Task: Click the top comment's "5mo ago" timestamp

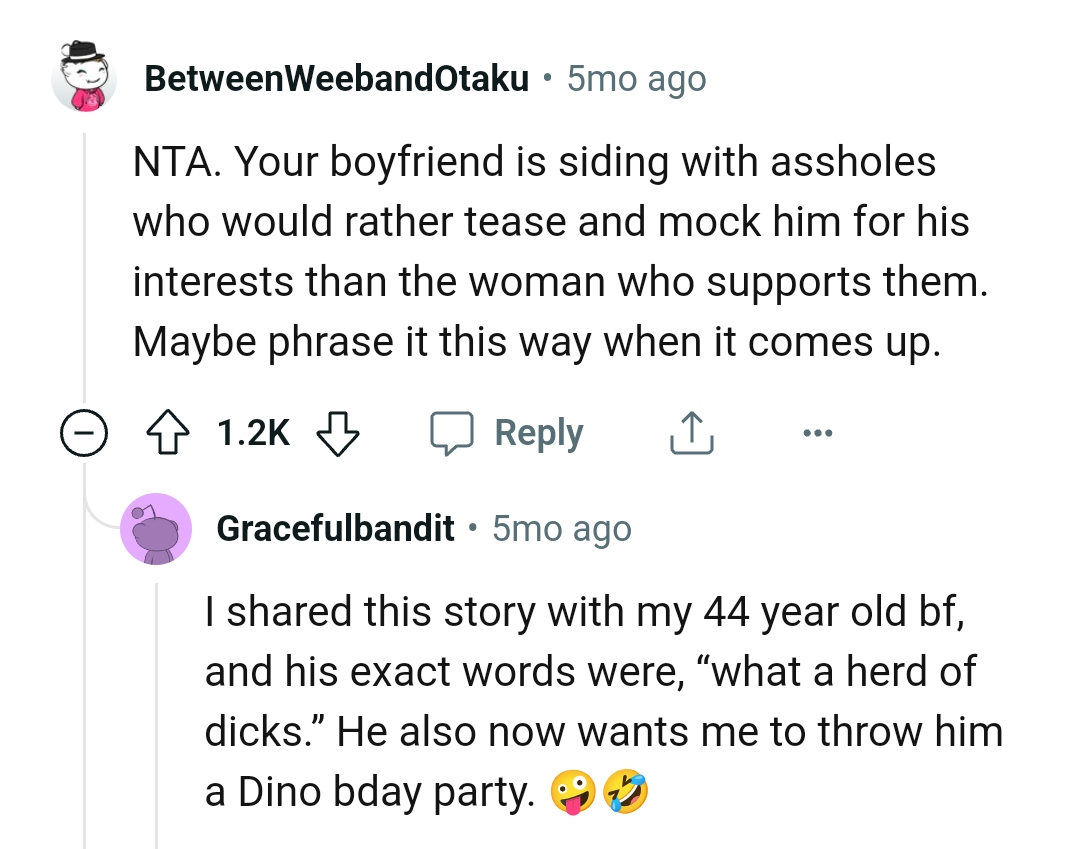Action: pos(636,78)
